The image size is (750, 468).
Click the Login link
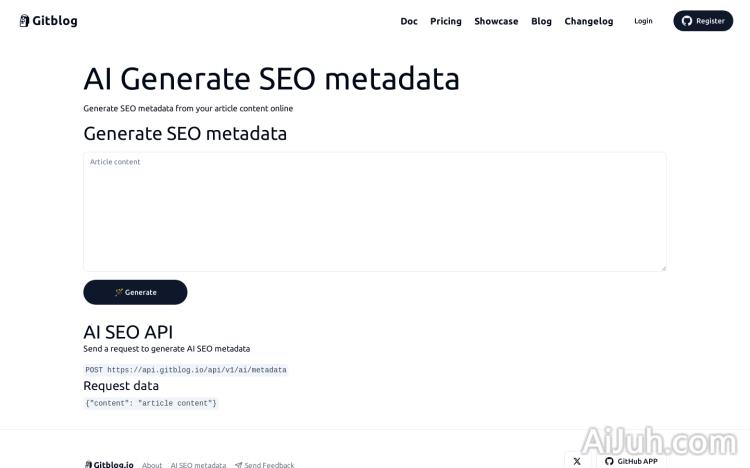click(643, 21)
